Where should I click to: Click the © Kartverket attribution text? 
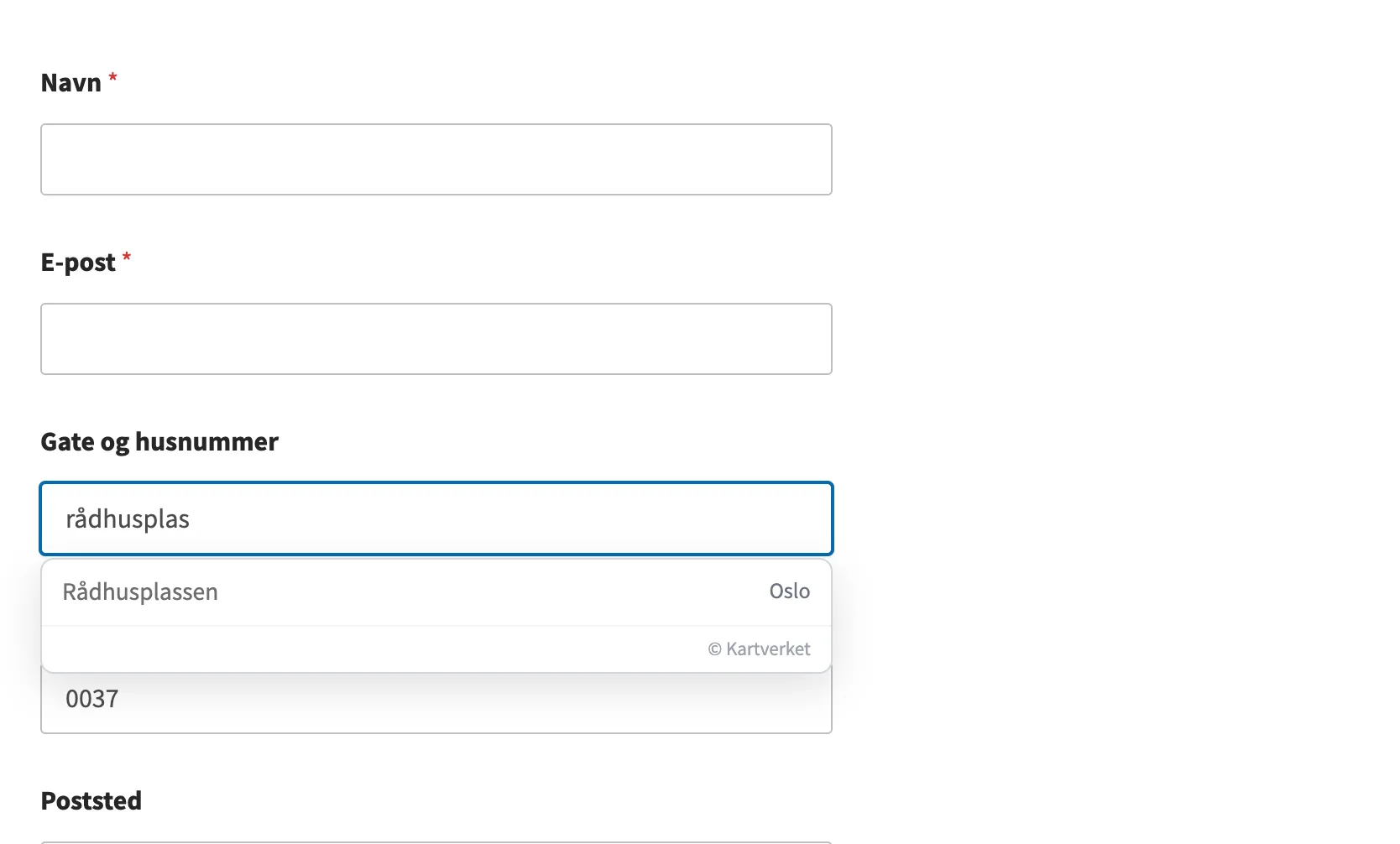[x=759, y=649]
